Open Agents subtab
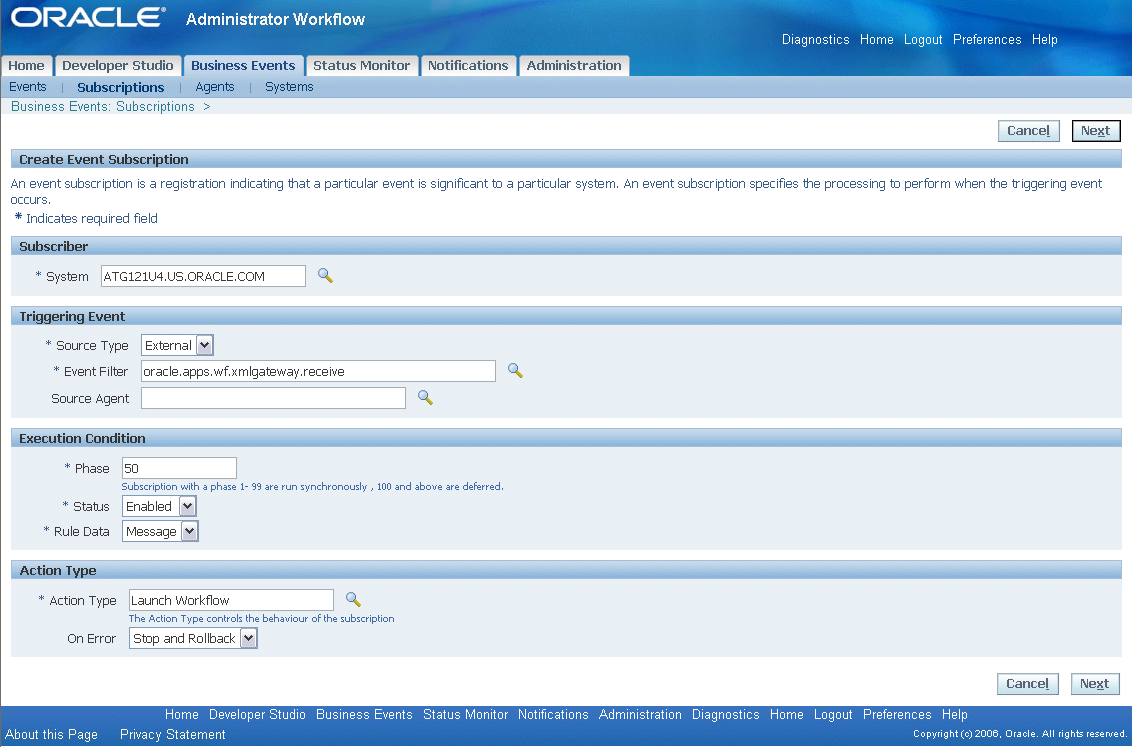1132x747 pixels. coord(214,87)
